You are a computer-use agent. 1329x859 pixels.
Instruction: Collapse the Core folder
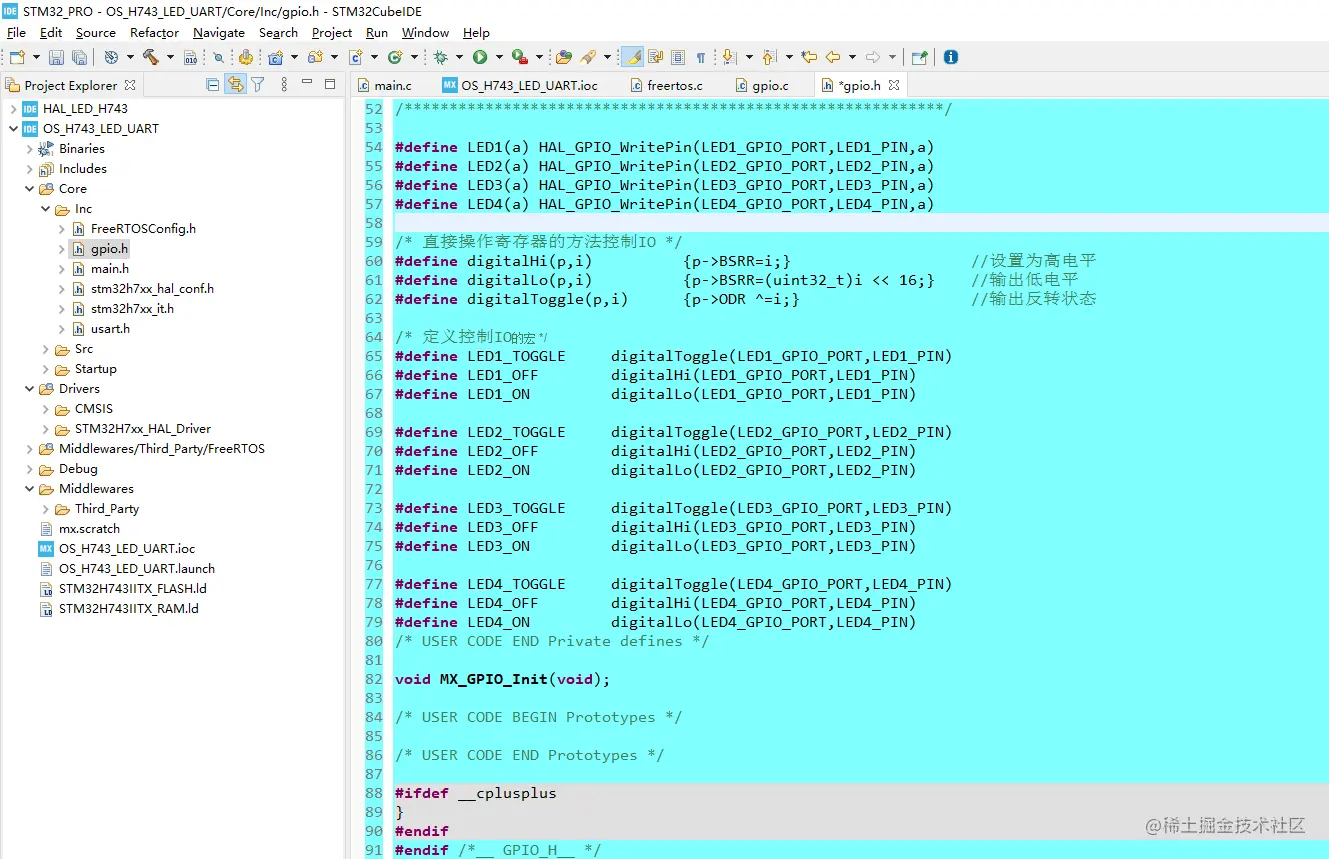[x=29, y=188]
